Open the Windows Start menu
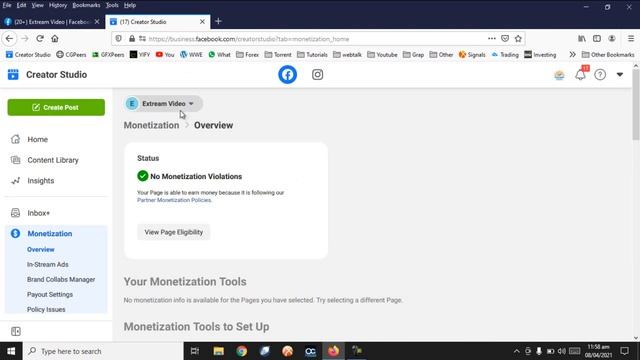 click(x=11, y=351)
